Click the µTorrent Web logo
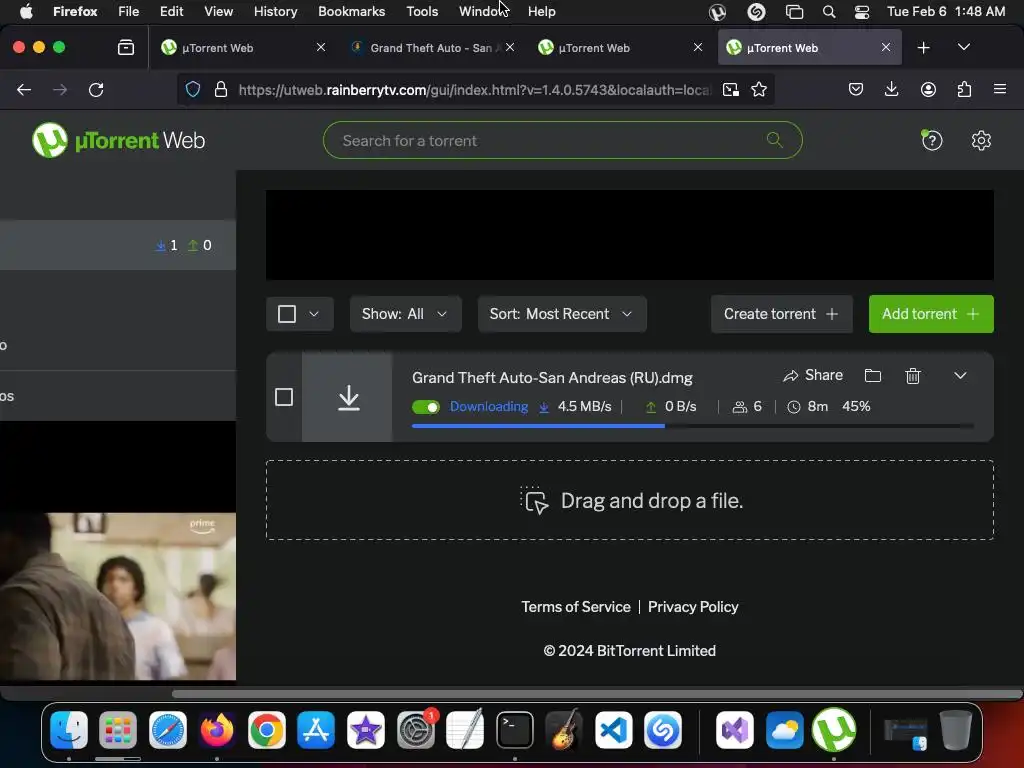 (118, 140)
